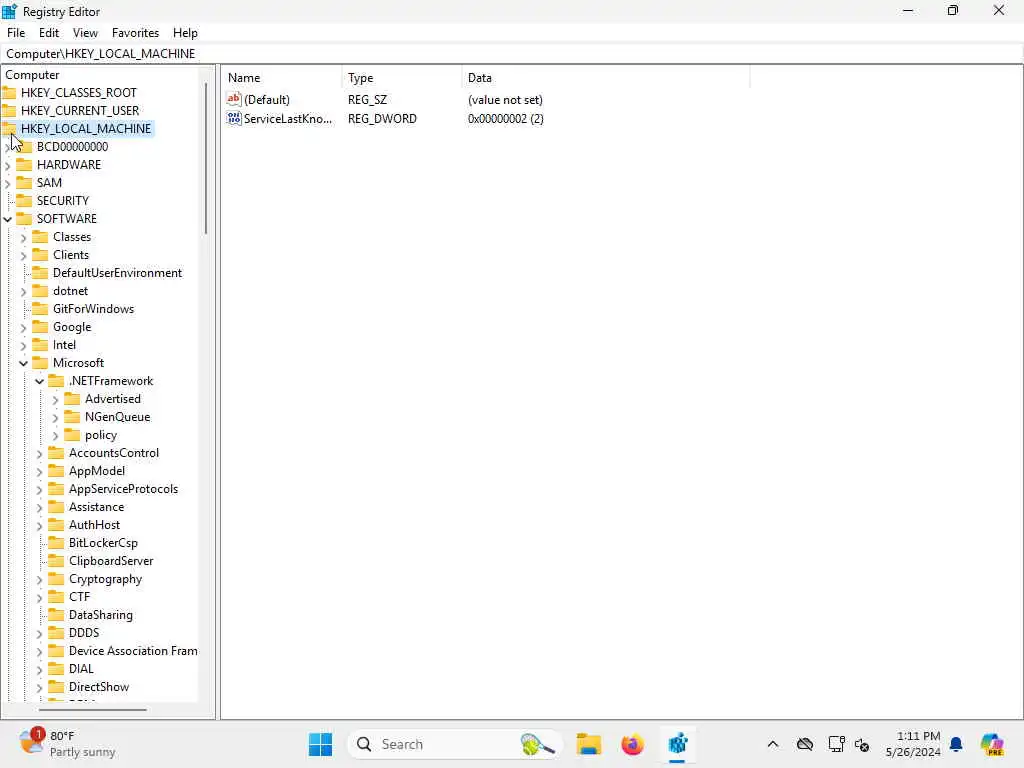Viewport: 1024px width, 768px height.
Task: Expand the DirectShow key
Action: pyautogui.click(x=39, y=688)
